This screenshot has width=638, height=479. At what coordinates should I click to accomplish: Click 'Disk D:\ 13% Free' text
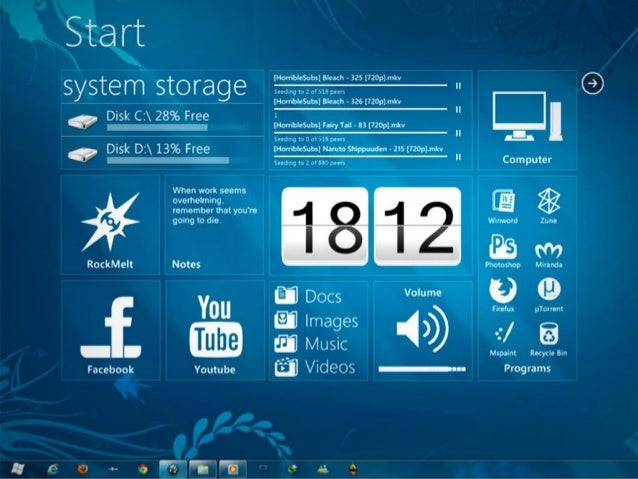tap(158, 149)
